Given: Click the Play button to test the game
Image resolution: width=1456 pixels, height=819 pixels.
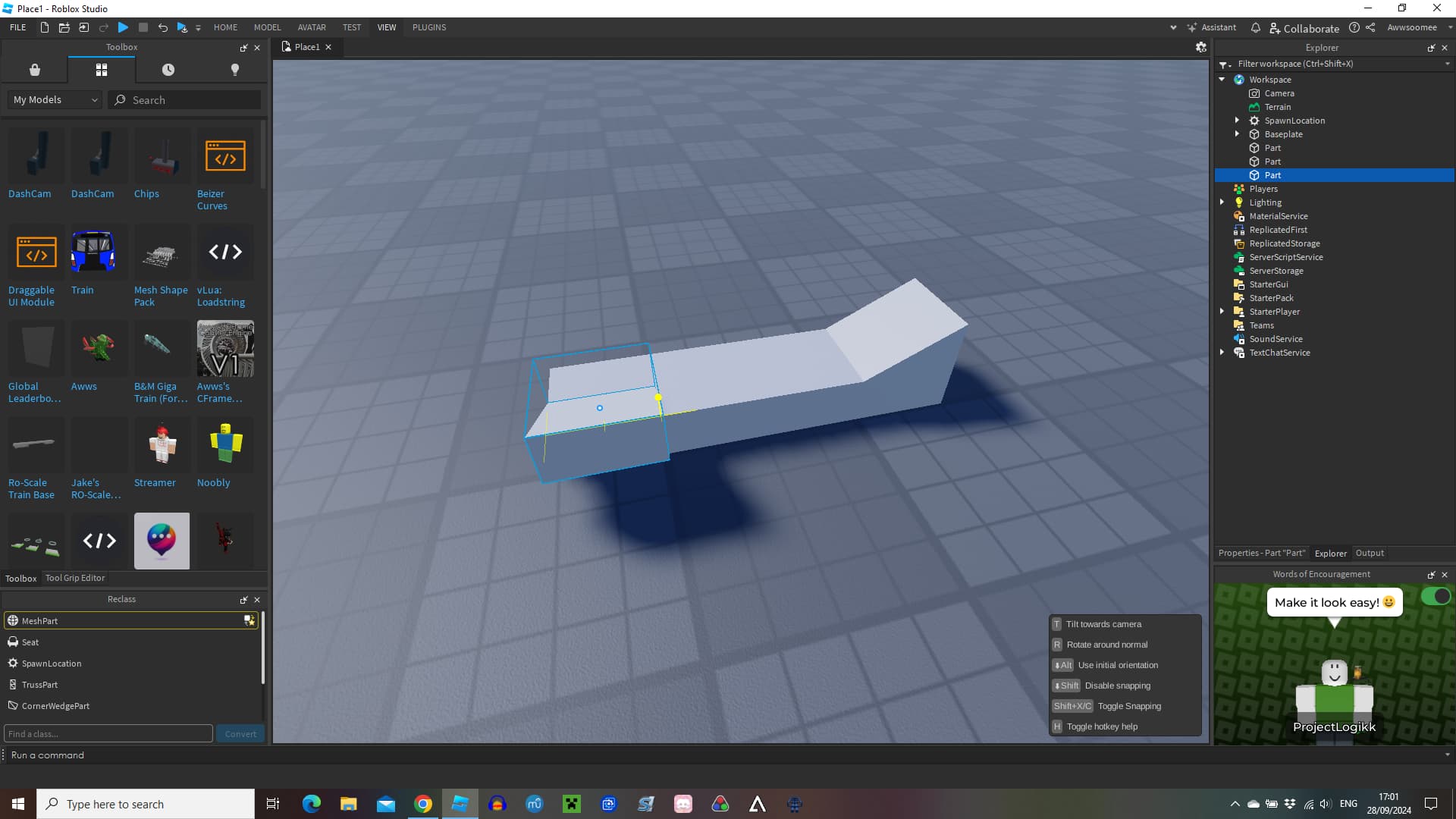Looking at the screenshot, I should click(124, 27).
